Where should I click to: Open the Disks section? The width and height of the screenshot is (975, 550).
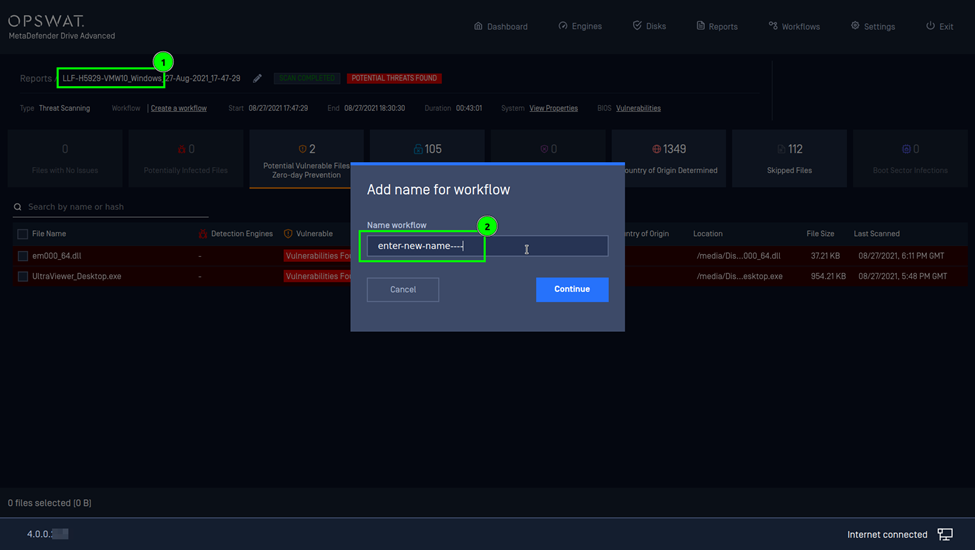pos(649,26)
